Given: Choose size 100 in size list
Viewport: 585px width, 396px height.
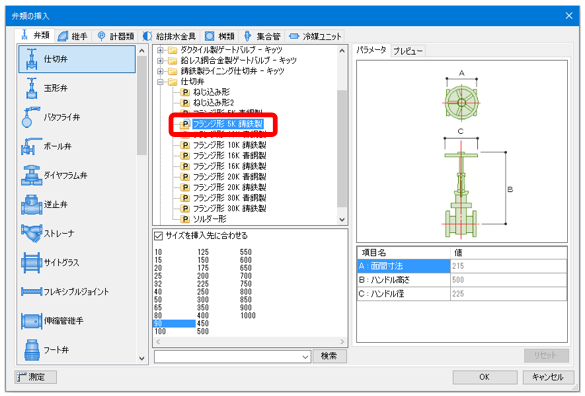Looking at the screenshot, I should point(160,331).
